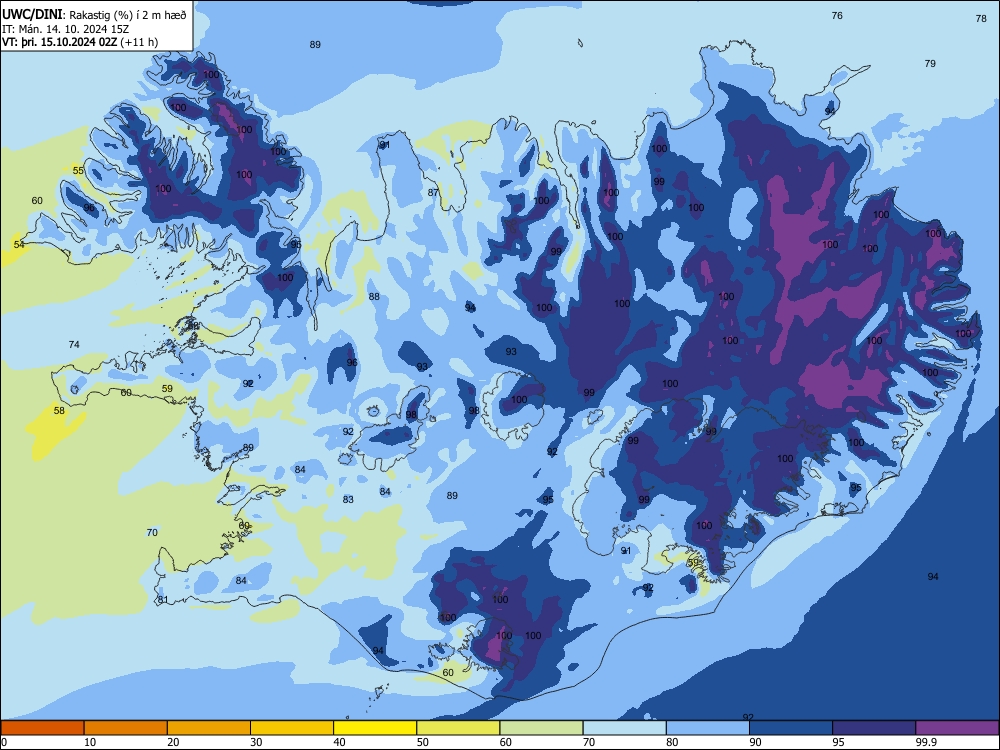Click the dark orange 0–10 legend swatch
Image resolution: width=1000 pixels, height=750 pixels.
point(42,728)
